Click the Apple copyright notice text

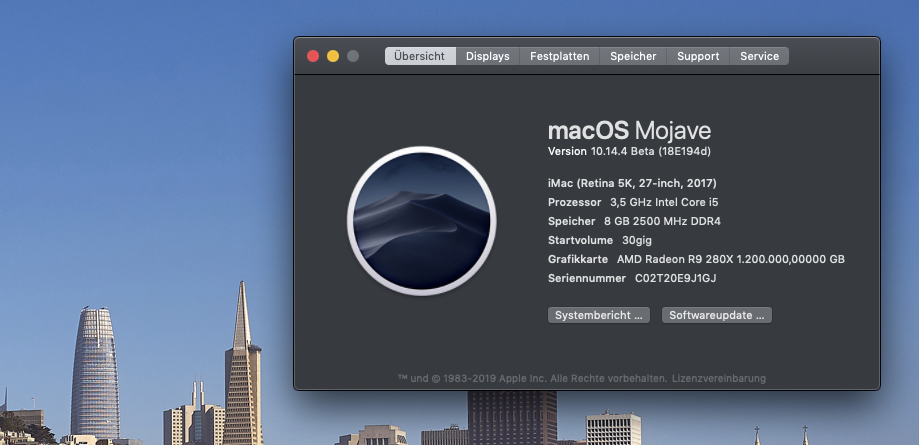pyautogui.click(x=532, y=379)
